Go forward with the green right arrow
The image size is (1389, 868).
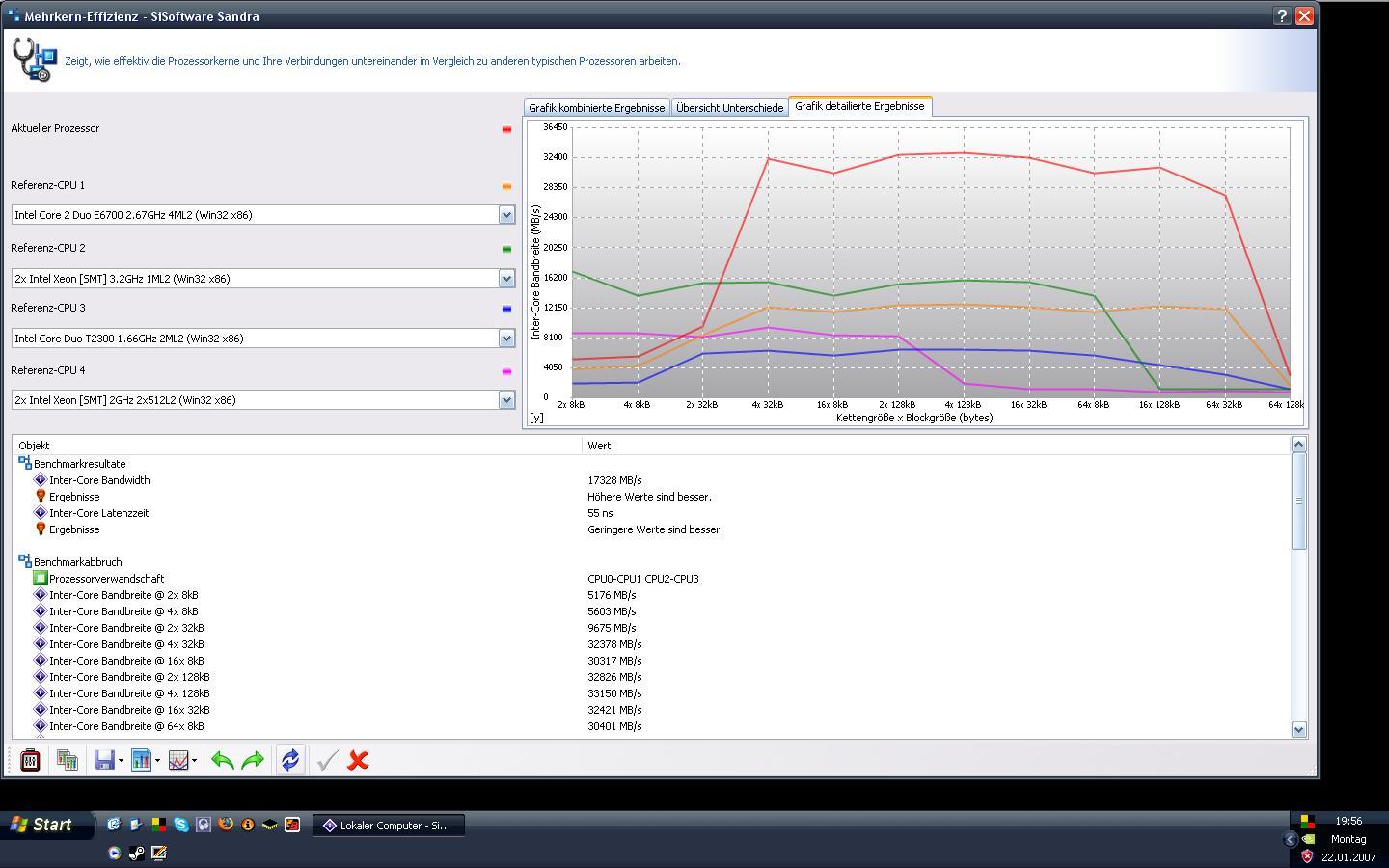tap(253, 761)
